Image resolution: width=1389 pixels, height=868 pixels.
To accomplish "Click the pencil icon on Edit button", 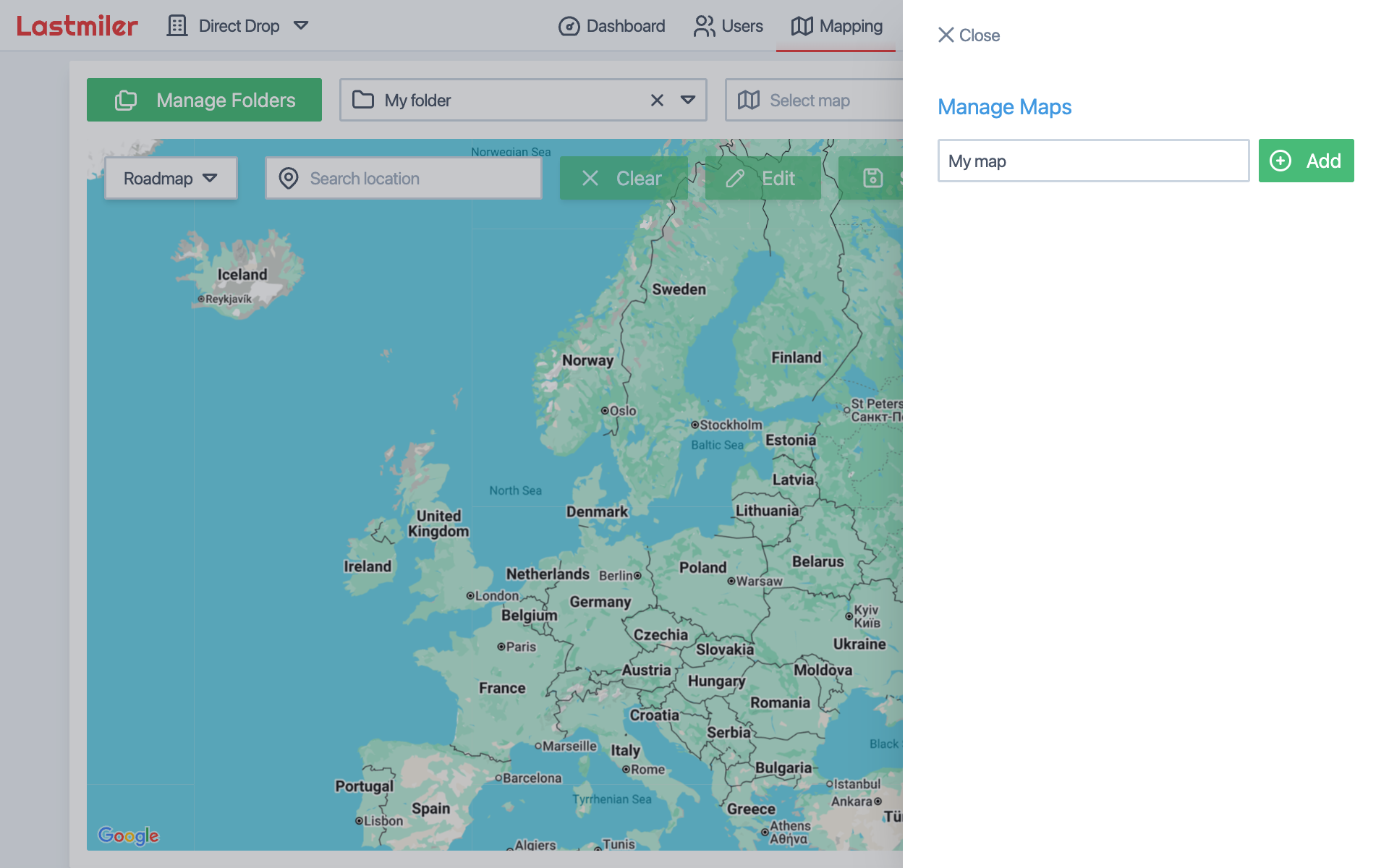I will click(x=735, y=179).
